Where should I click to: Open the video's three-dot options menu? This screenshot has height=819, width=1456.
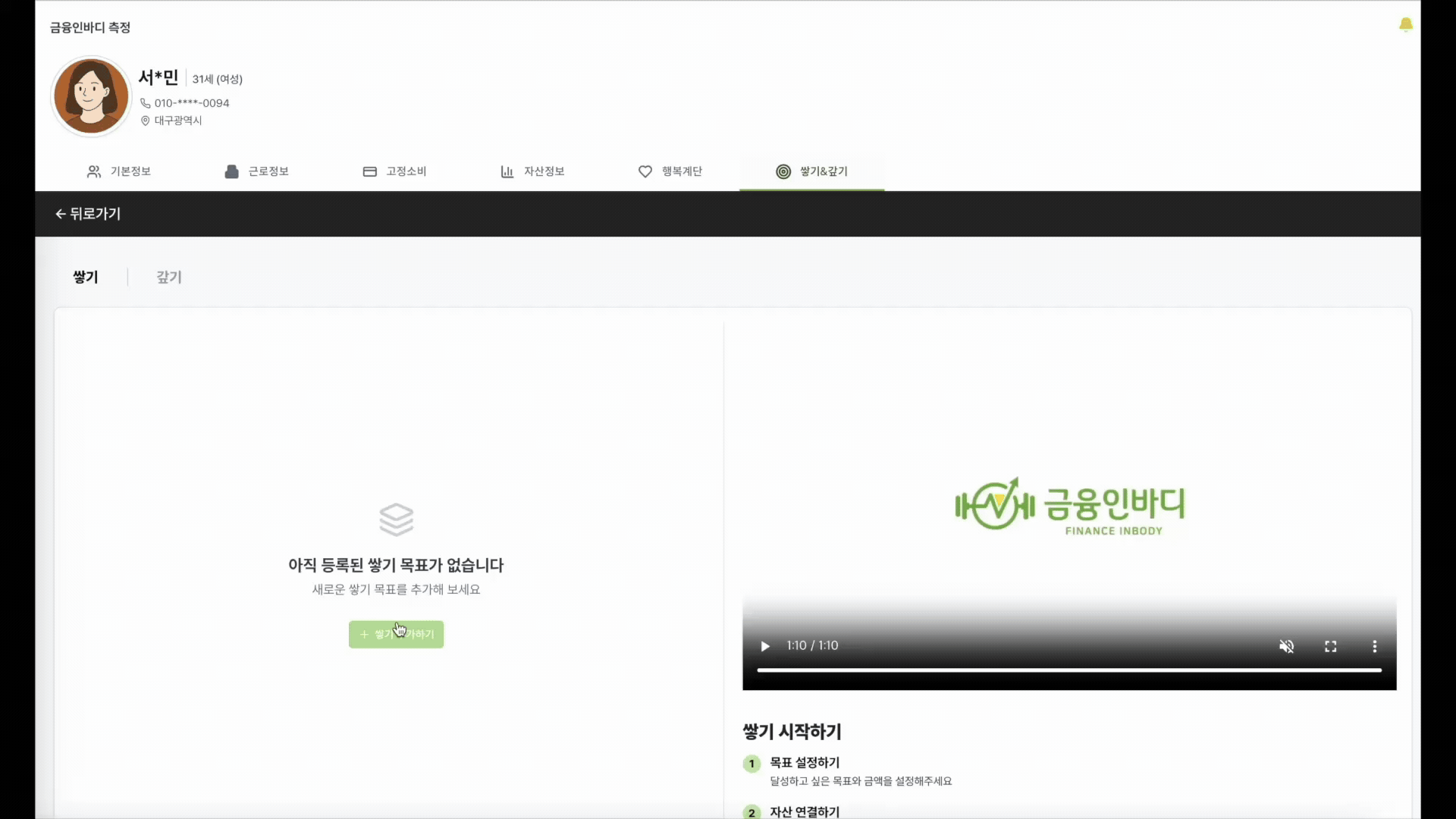[x=1375, y=646]
